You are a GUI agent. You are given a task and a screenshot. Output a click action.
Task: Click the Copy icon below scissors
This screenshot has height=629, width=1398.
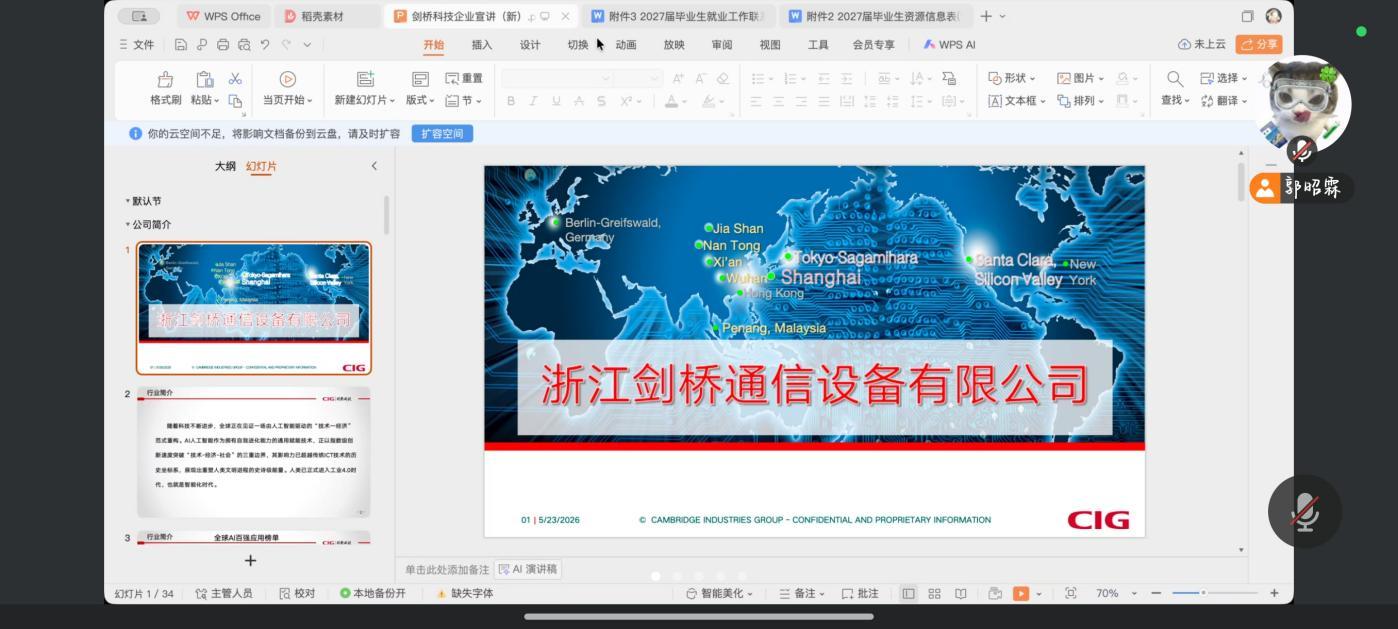point(235,100)
